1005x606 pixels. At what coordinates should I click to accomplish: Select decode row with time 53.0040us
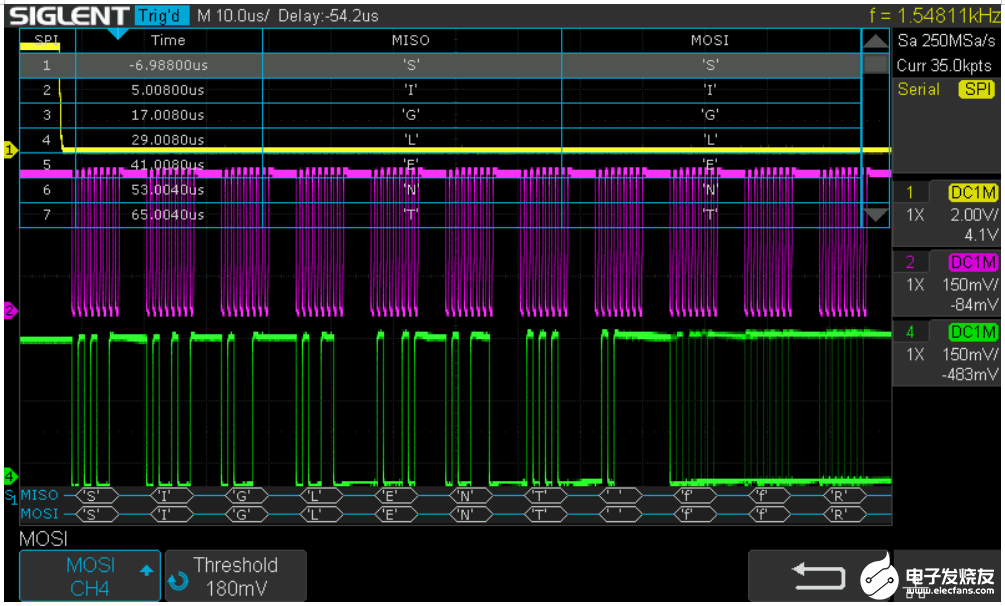point(440,190)
